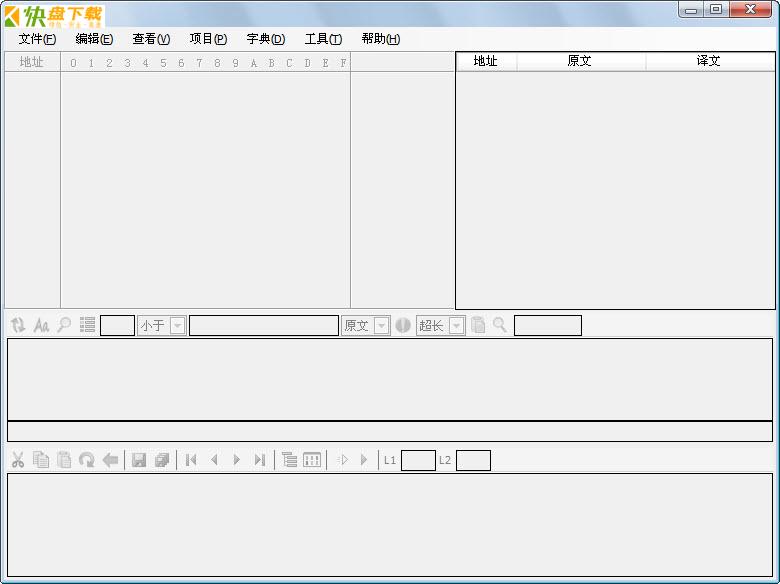Screen dimensions: 780x584
Task: Open the 编辑(E) menu
Action: click(x=94, y=39)
